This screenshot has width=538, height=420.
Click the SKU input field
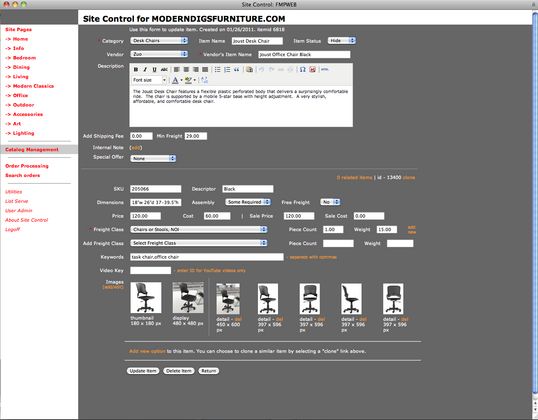[x=156, y=189]
